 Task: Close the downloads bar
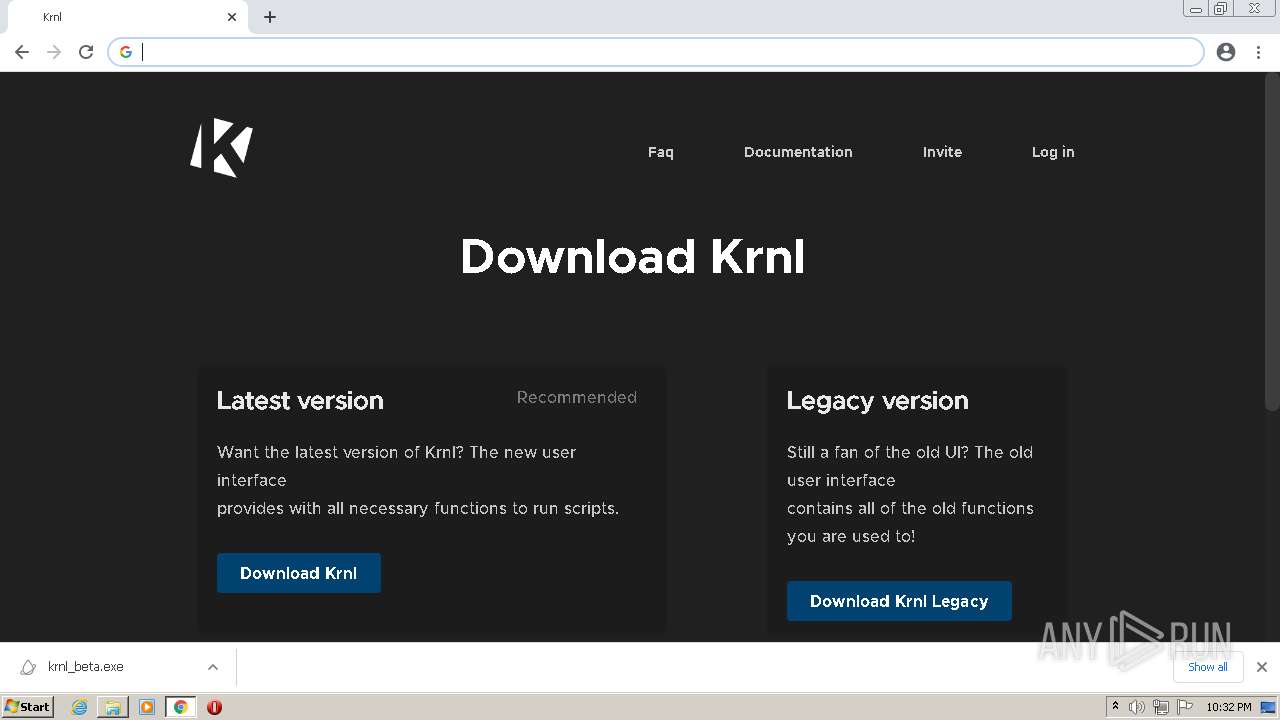point(1262,667)
